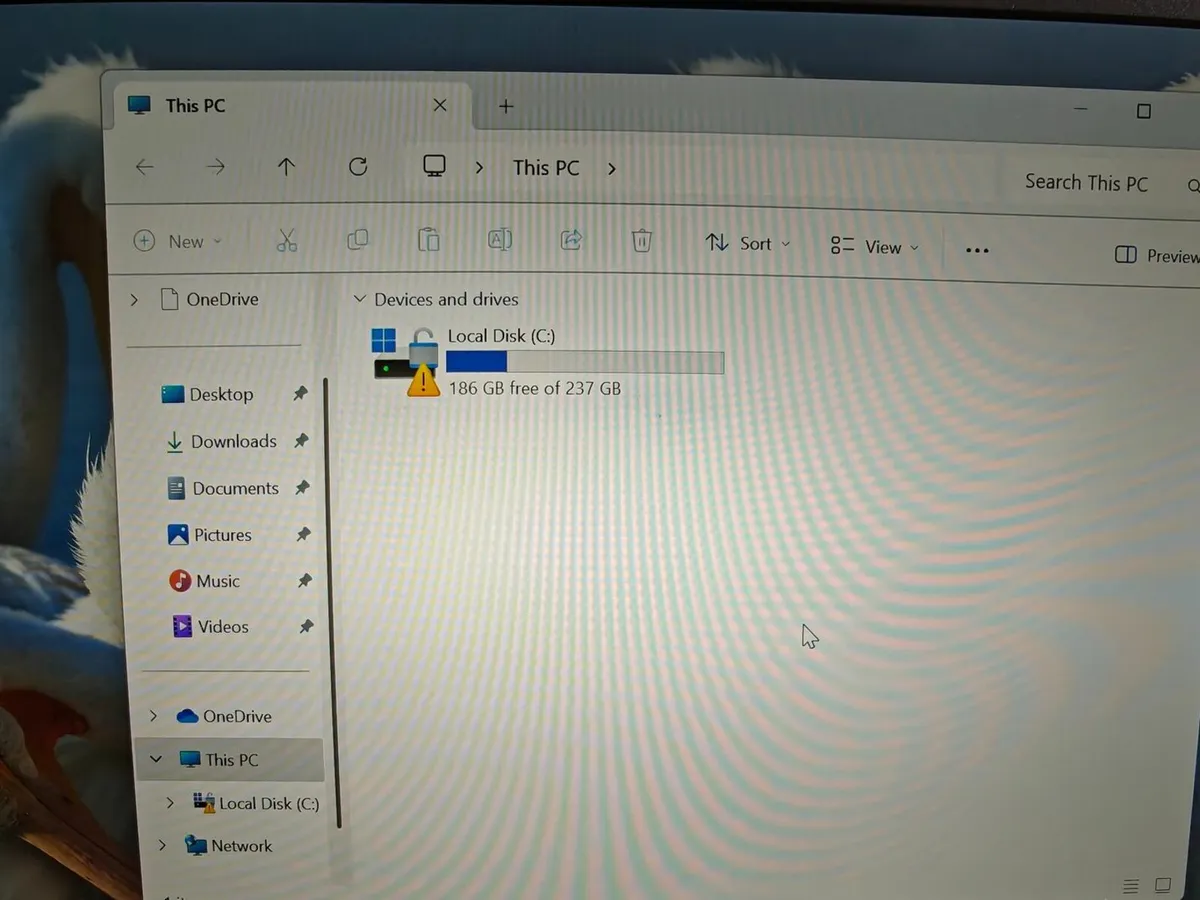Viewport: 1200px width, 900px height.
Task: Open the See more ellipsis menu
Action: (x=977, y=250)
